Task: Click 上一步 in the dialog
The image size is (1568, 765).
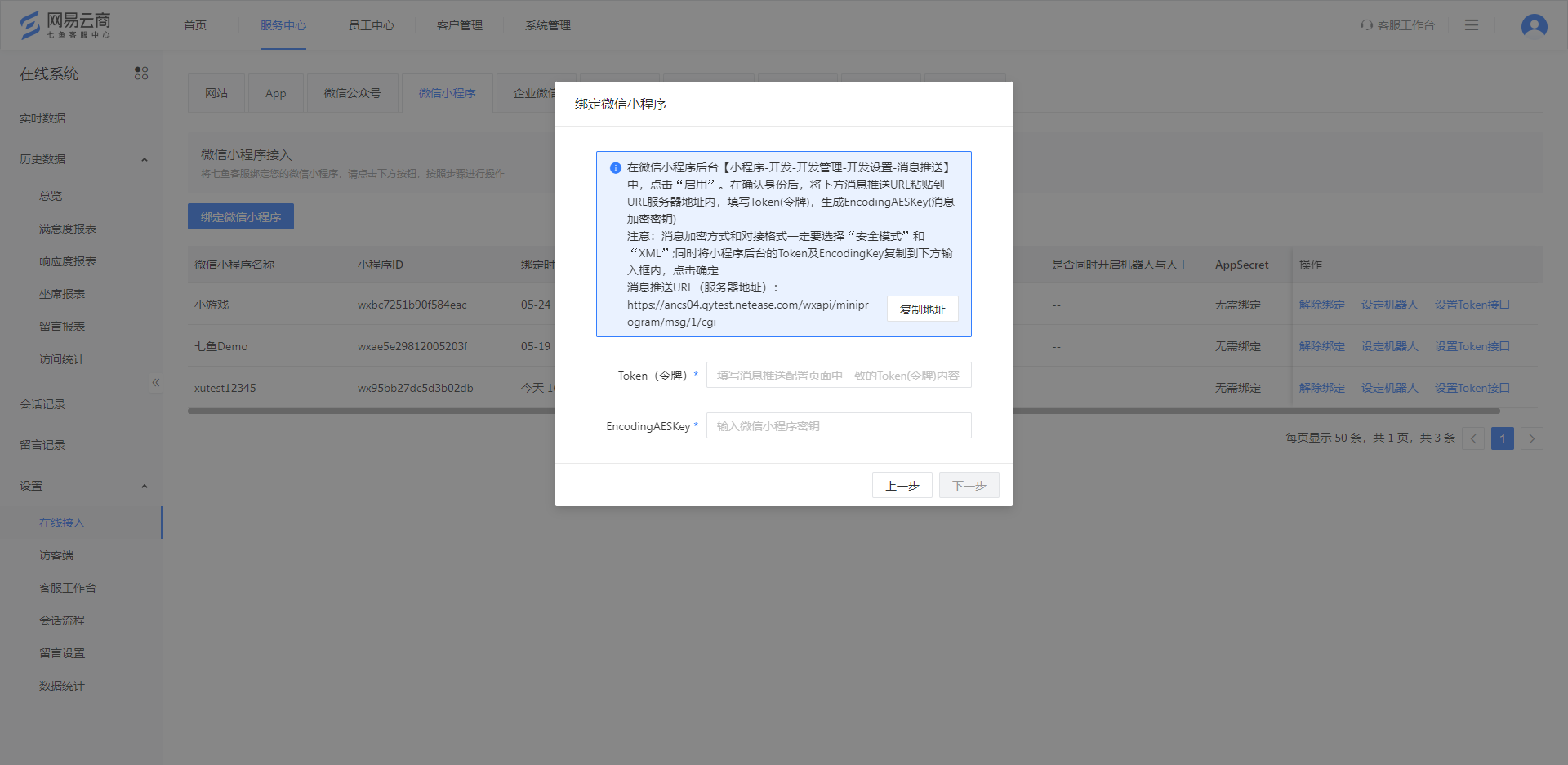Action: click(902, 486)
